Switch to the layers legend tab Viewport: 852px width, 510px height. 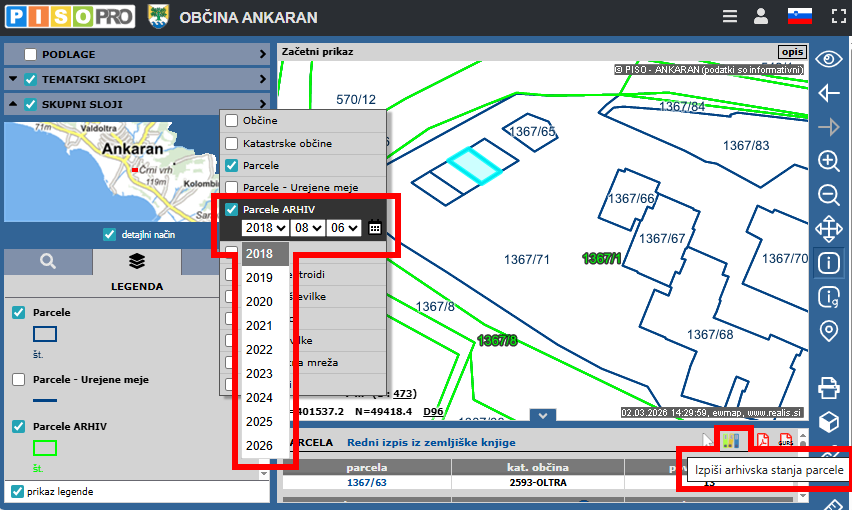[x=136, y=262]
